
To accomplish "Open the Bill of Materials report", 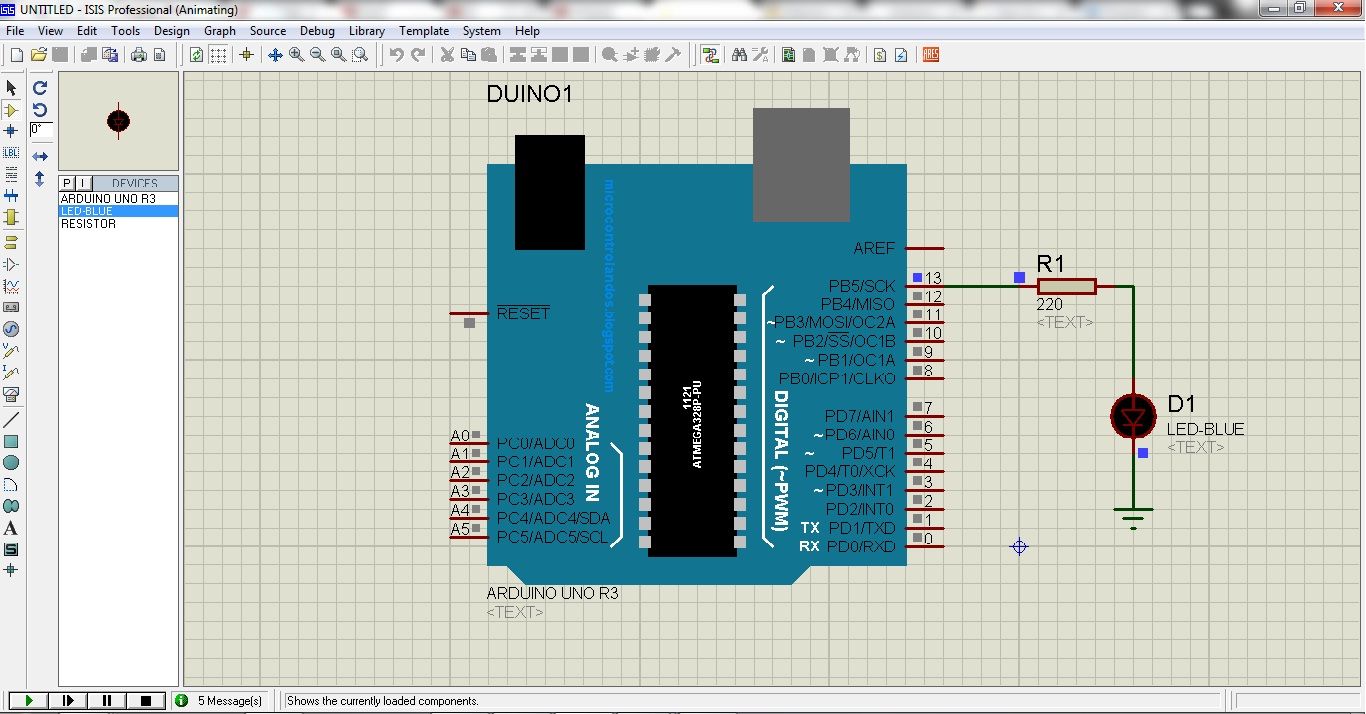I will [879, 55].
